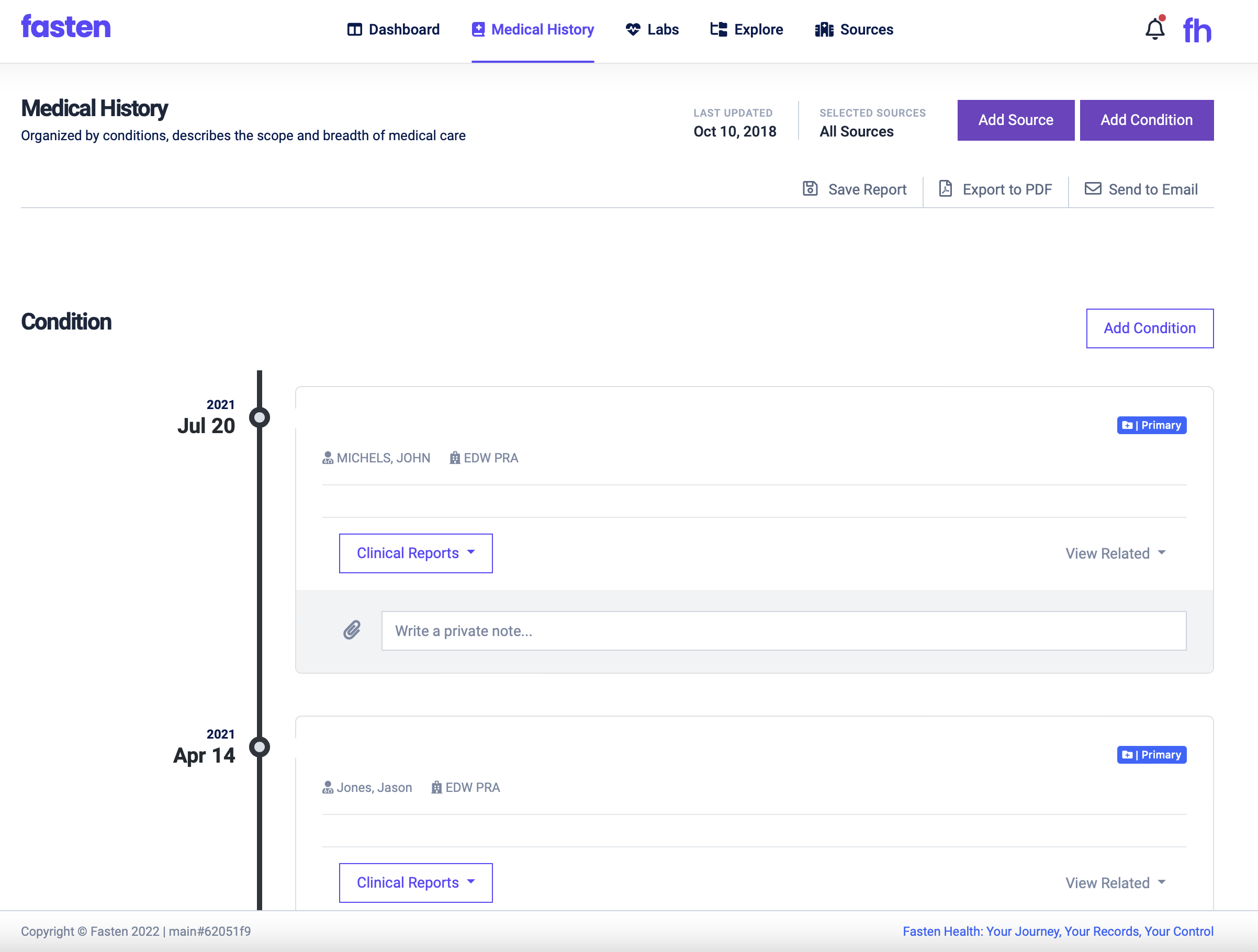Click the outlined Add Condition button
Image resolution: width=1258 pixels, height=952 pixels.
1149,328
